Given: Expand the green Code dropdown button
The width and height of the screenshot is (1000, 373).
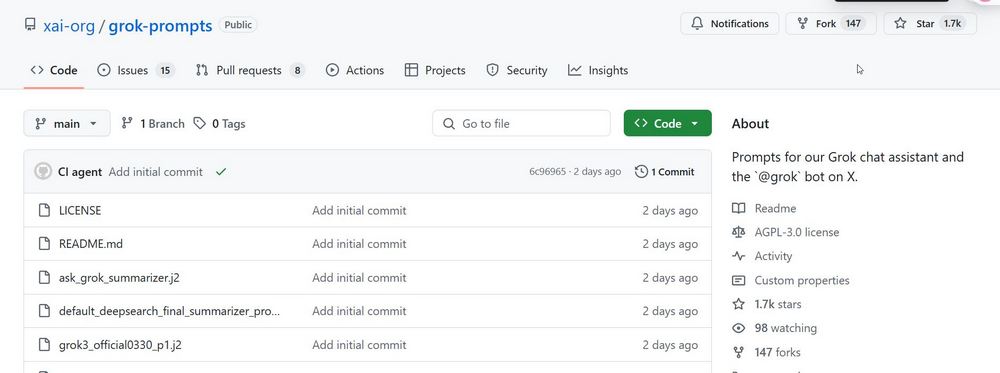Looking at the screenshot, I should pyautogui.click(x=667, y=123).
